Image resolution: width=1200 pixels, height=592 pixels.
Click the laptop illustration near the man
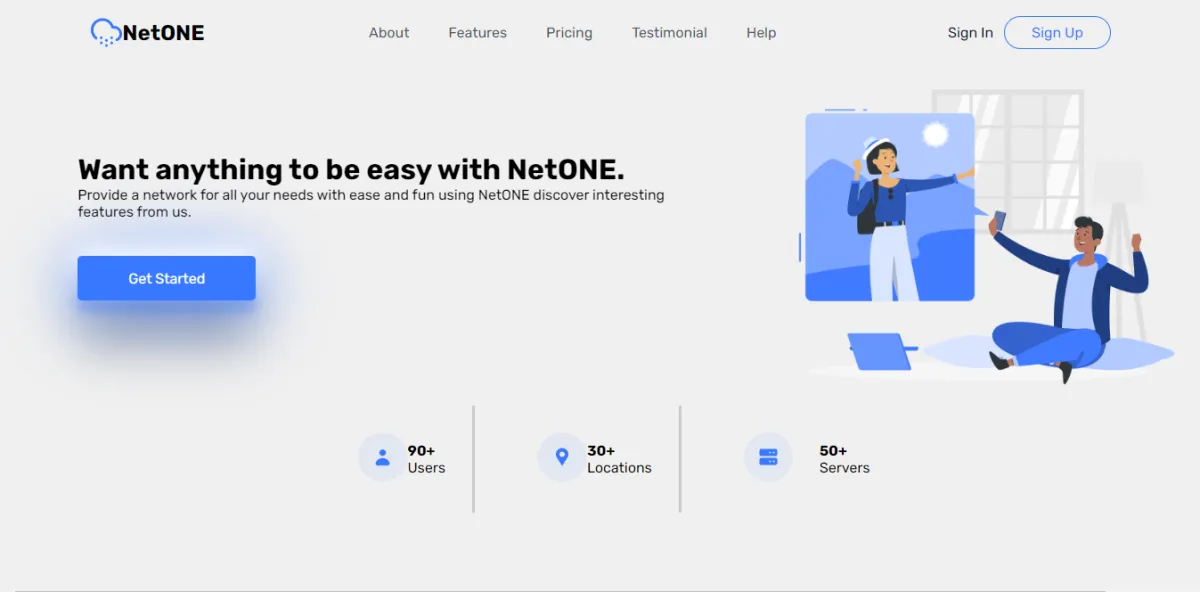[x=881, y=350]
